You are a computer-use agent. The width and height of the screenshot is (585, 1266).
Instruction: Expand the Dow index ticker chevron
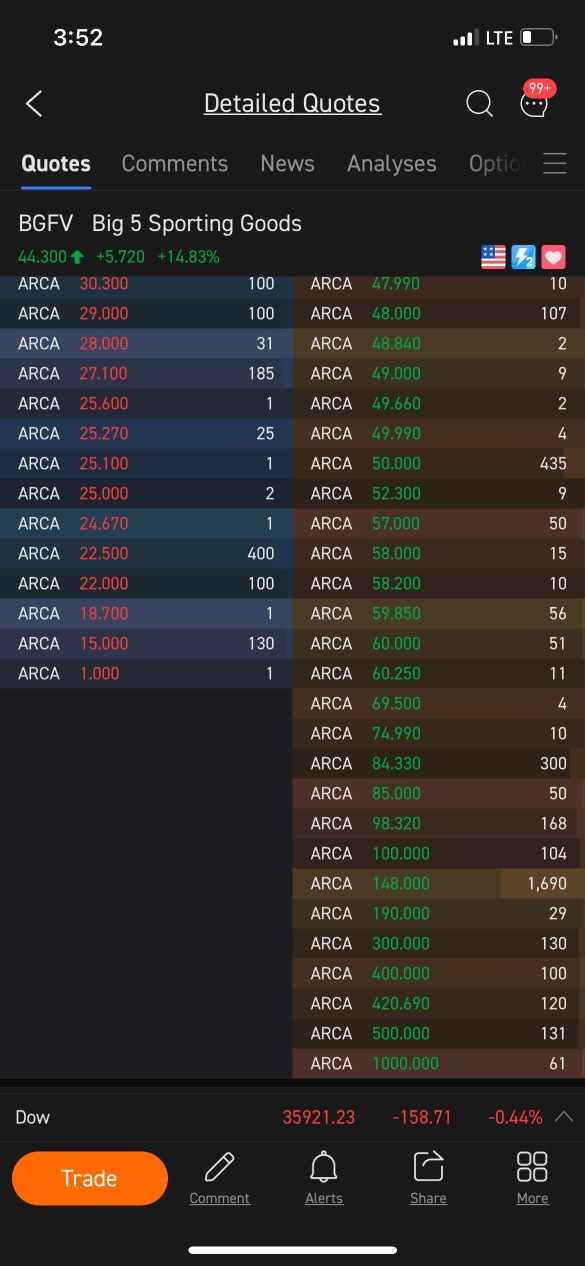[564, 1117]
